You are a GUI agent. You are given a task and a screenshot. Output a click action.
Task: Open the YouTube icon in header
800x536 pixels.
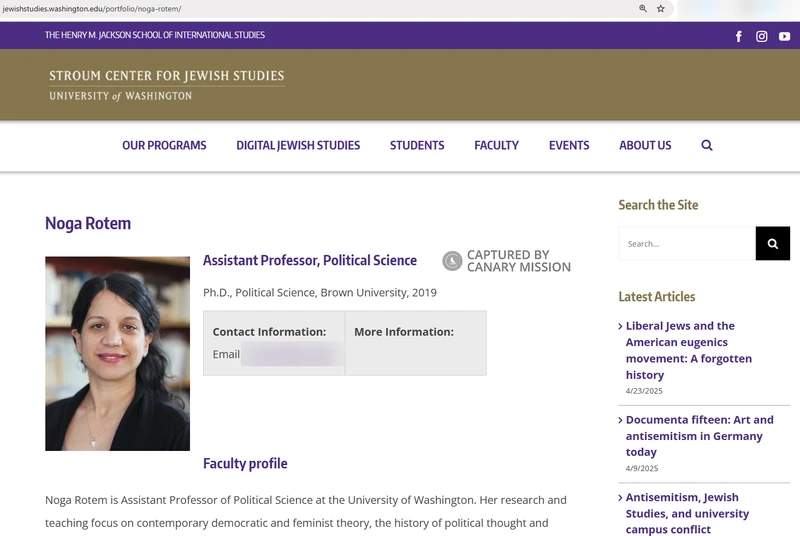pyautogui.click(x=784, y=36)
